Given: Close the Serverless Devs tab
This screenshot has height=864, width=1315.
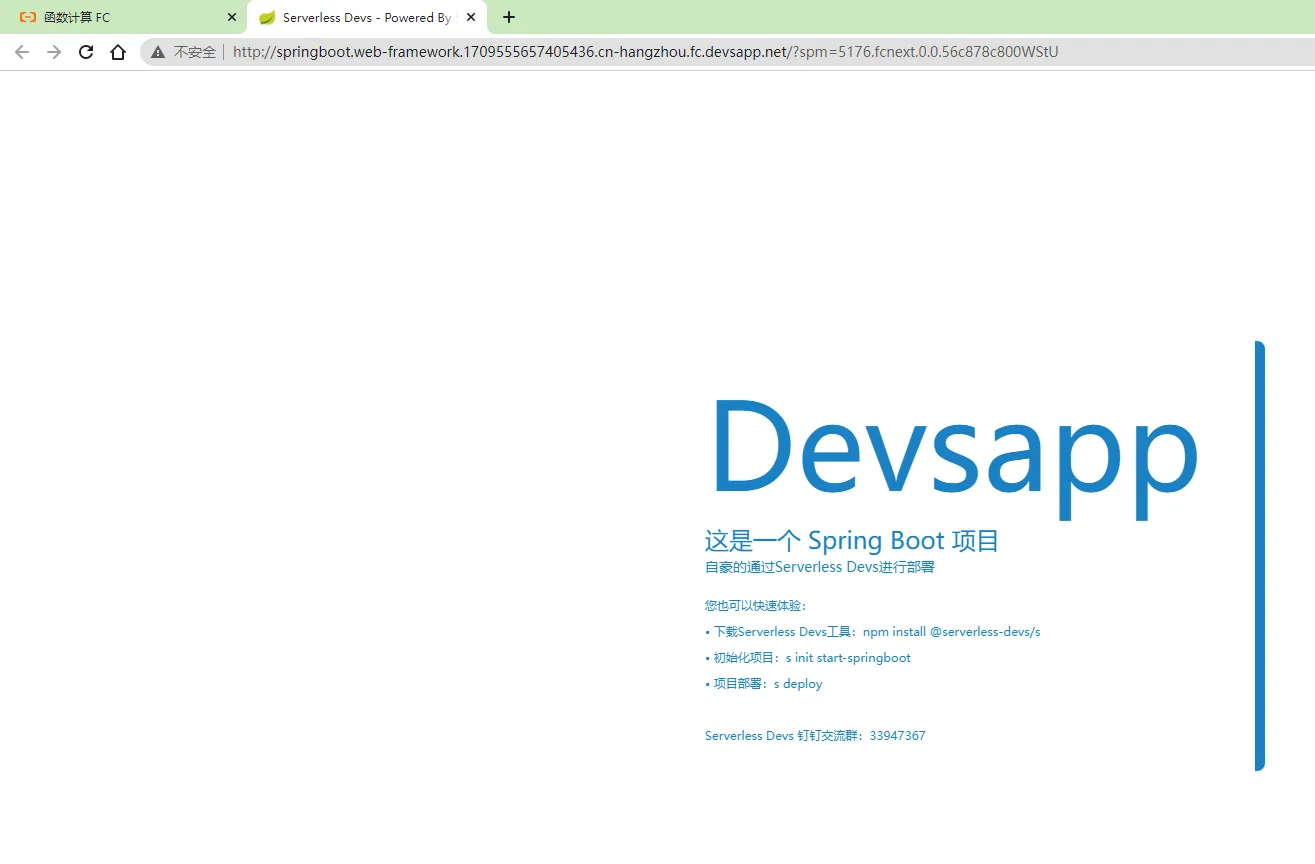Looking at the screenshot, I should click(471, 18).
